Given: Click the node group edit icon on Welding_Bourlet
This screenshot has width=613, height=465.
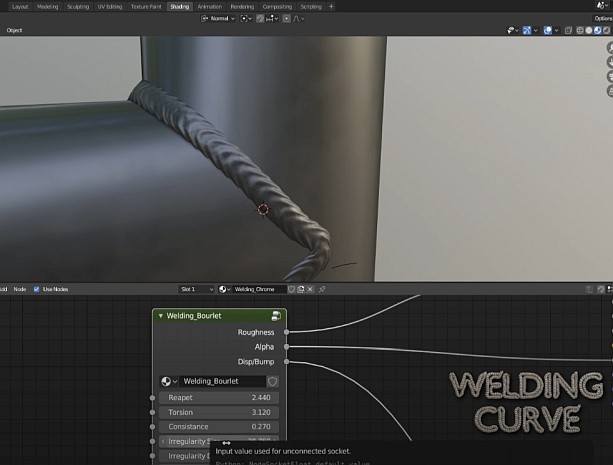Looking at the screenshot, I should pyautogui.click(x=275, y=316).
